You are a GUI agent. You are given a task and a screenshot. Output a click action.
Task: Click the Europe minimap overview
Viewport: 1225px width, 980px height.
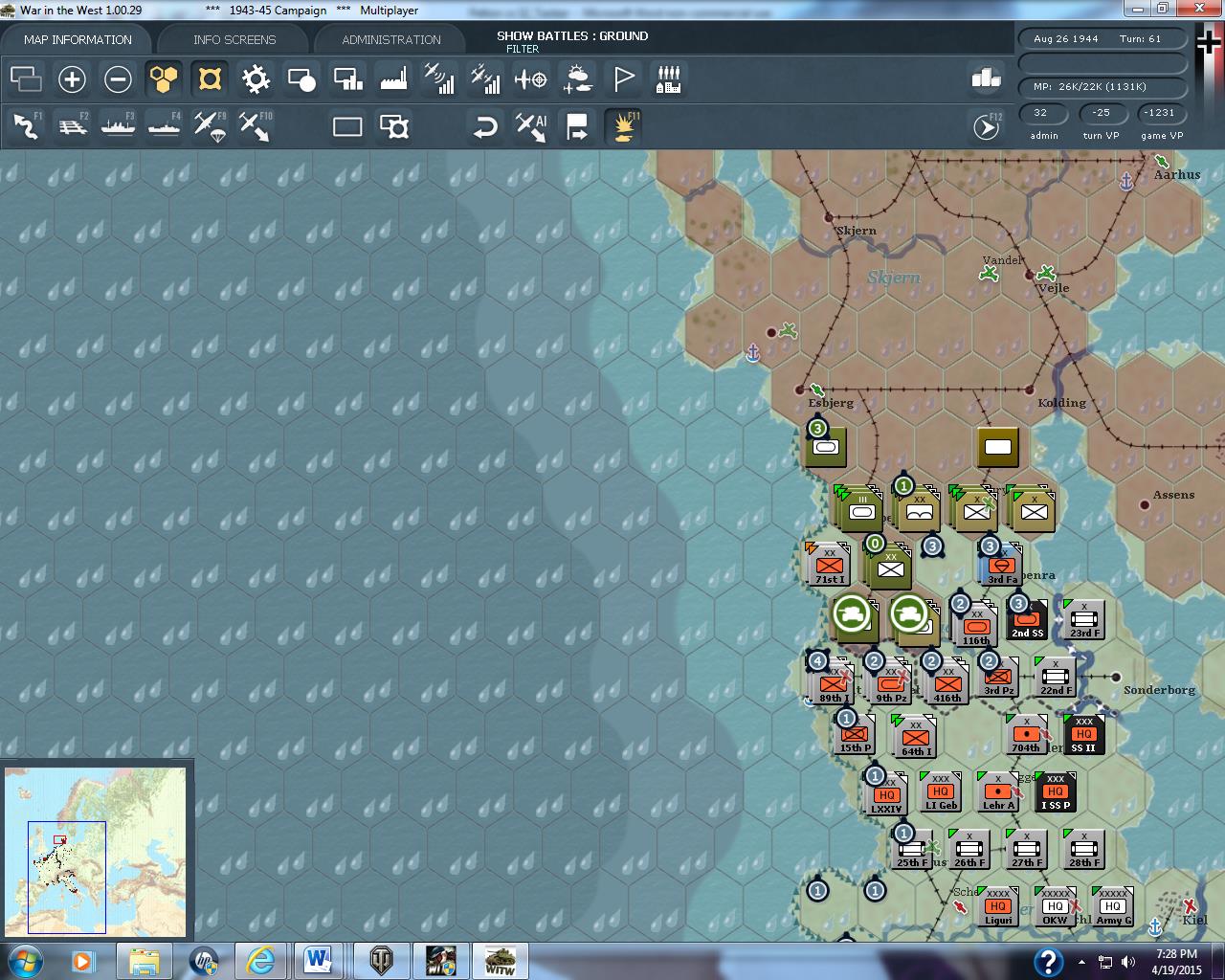(96, 852)
